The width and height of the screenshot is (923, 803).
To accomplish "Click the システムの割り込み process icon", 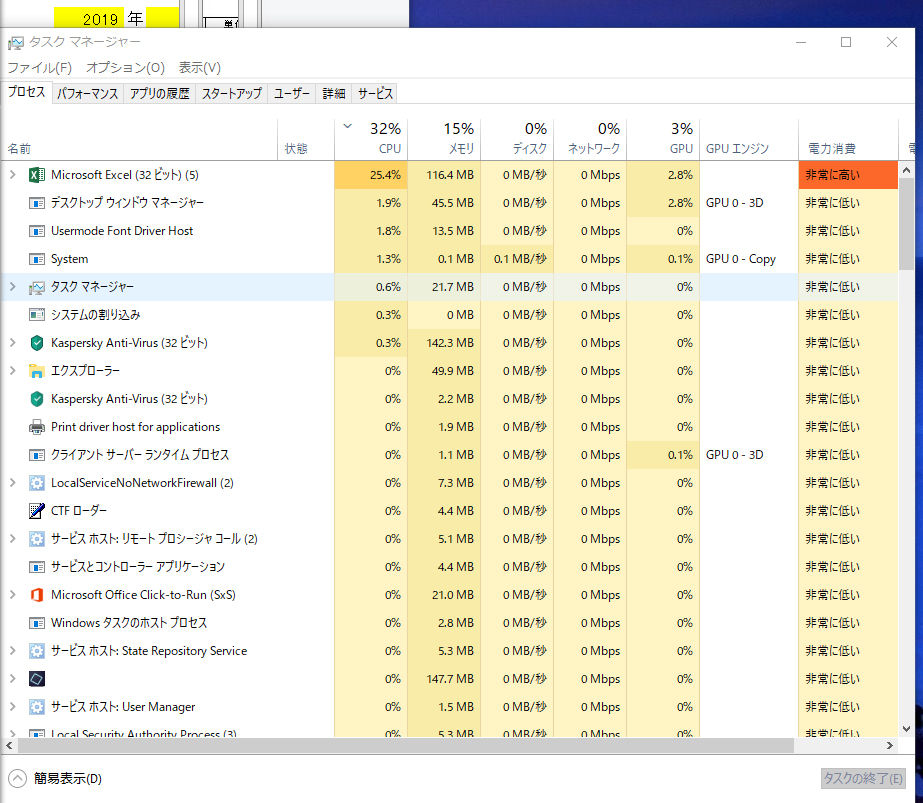I will [x=36, y=315].
